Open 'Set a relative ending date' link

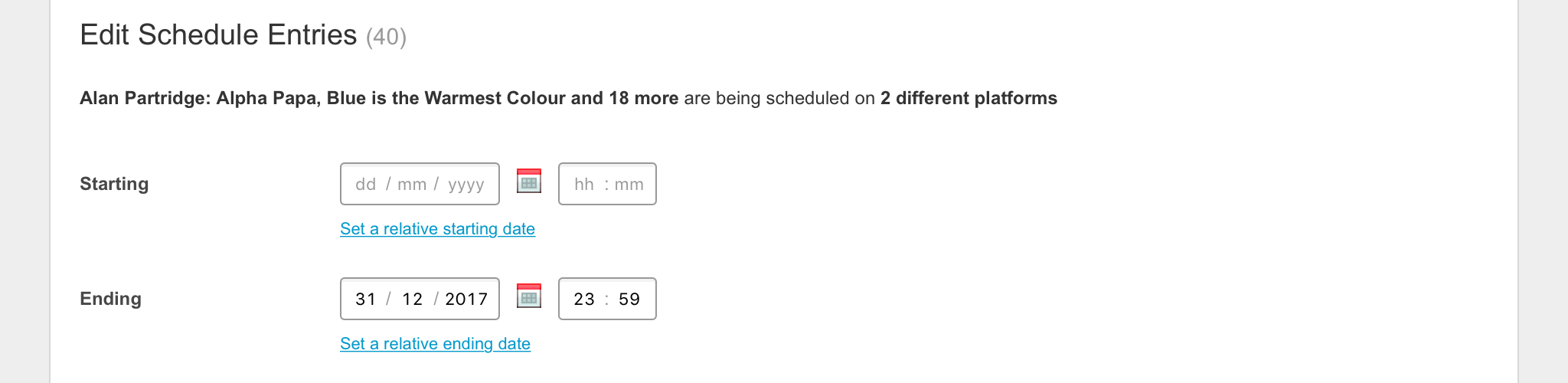tap(435, 344)
